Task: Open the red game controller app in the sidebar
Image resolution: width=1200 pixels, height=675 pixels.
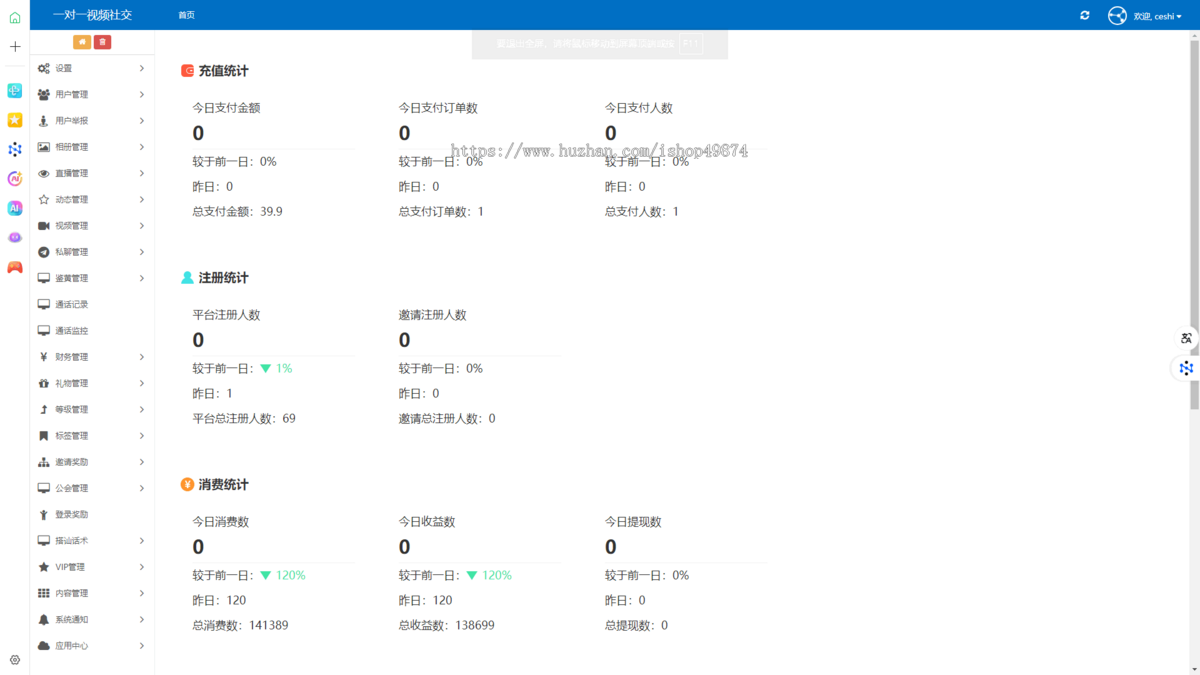Action: coord(15,267)
